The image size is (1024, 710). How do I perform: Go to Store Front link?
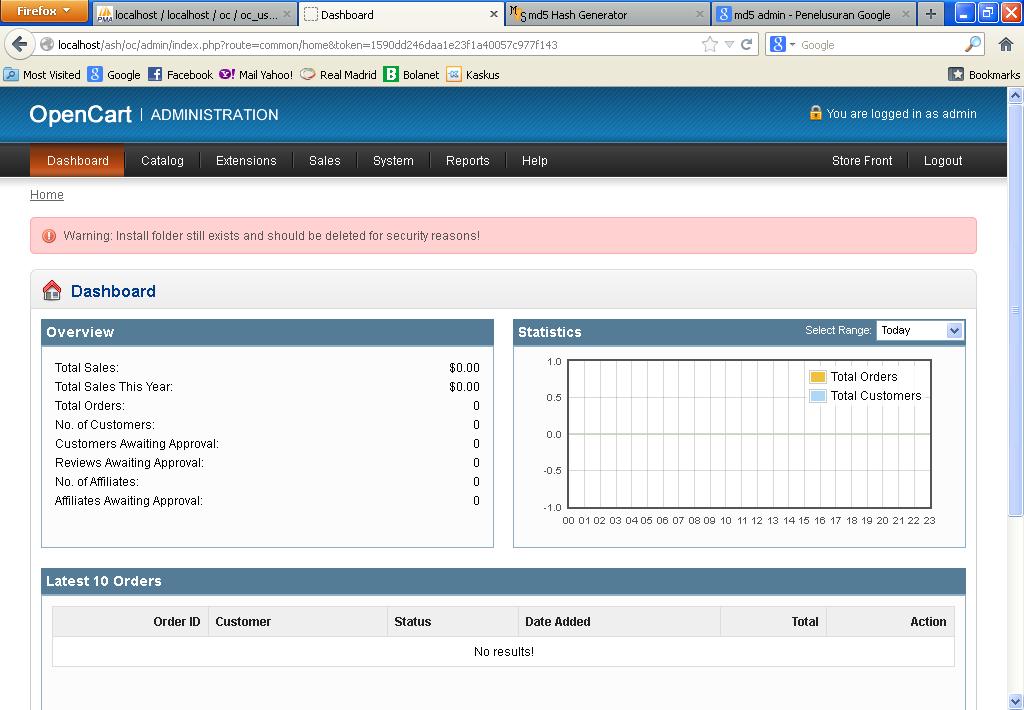[861, 161]
